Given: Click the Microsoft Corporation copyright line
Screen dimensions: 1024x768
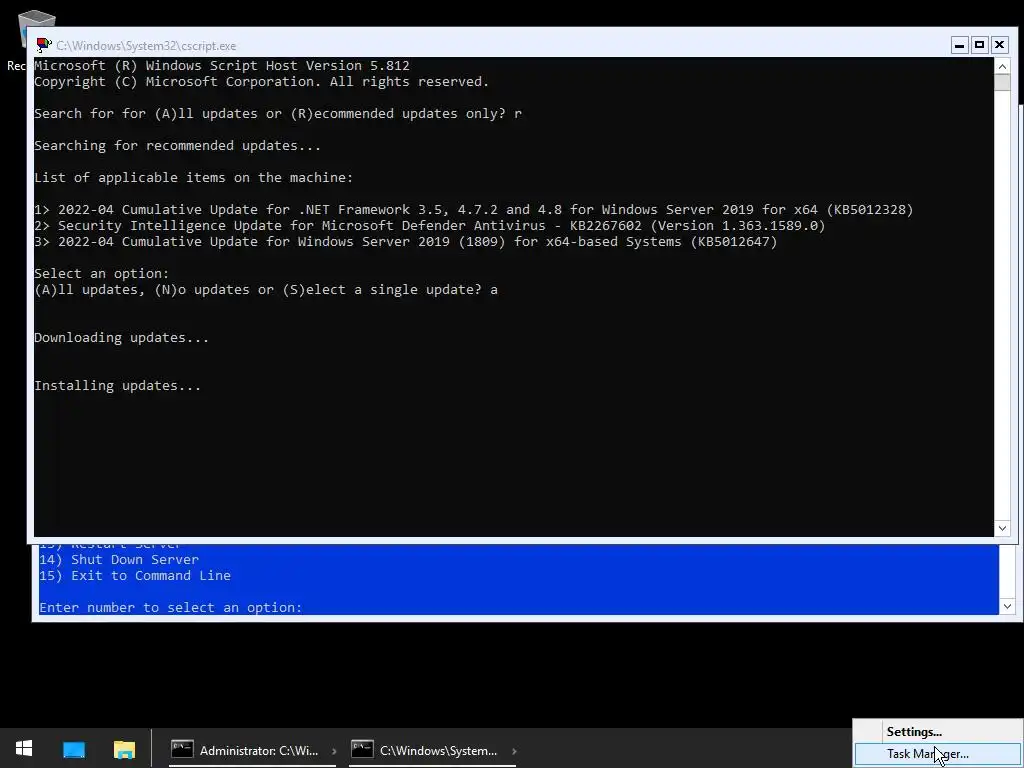Looking at the screenshot, I should 261,82.
